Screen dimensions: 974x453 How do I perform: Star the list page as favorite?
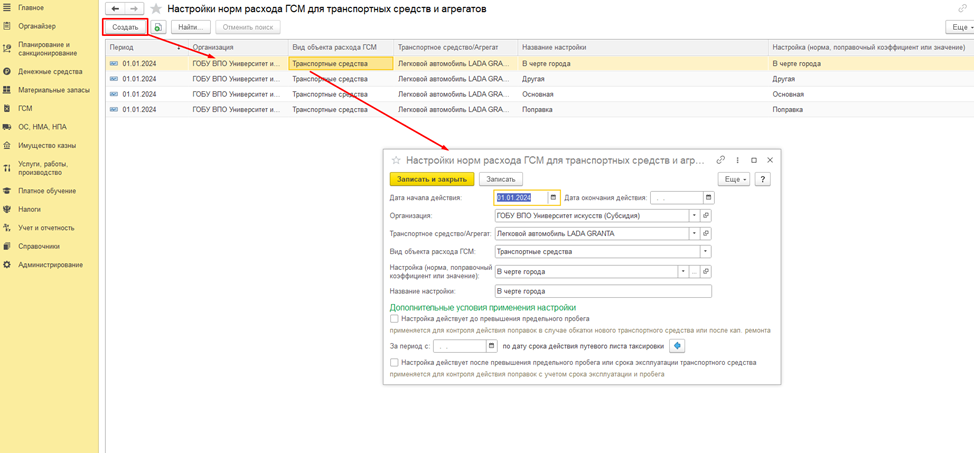pos(157,9)
